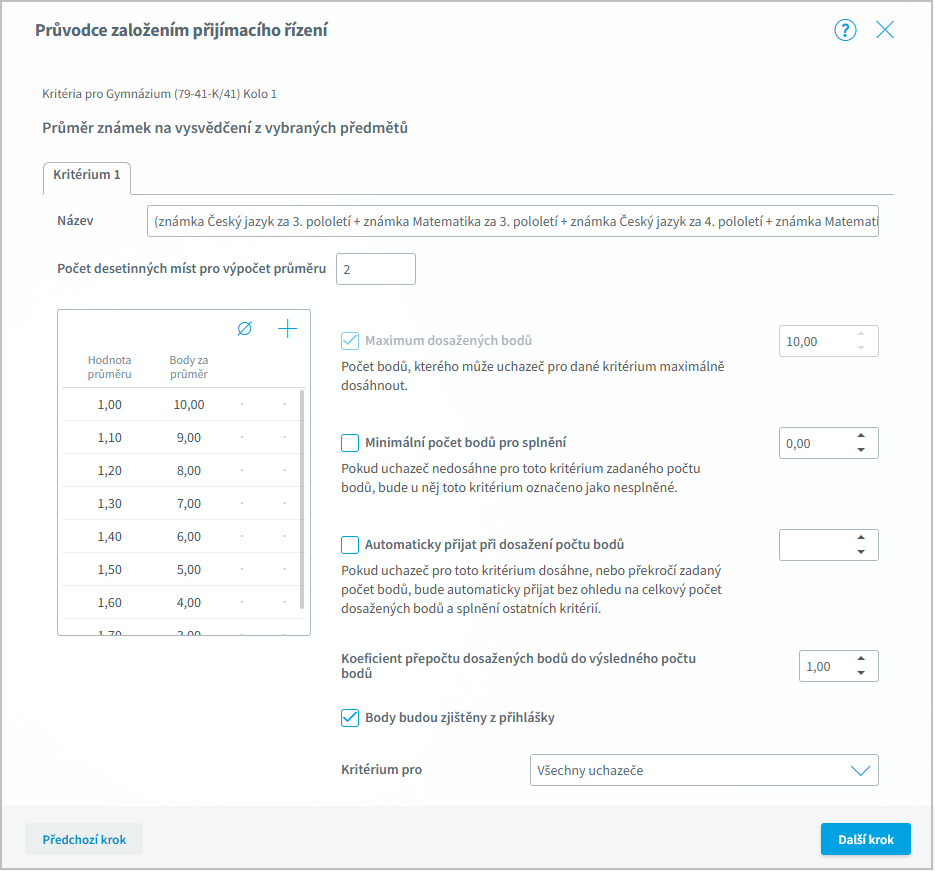This screenshot has height=871, width=935.
Task: Open the help question mark icon
Action: (845, 30)
